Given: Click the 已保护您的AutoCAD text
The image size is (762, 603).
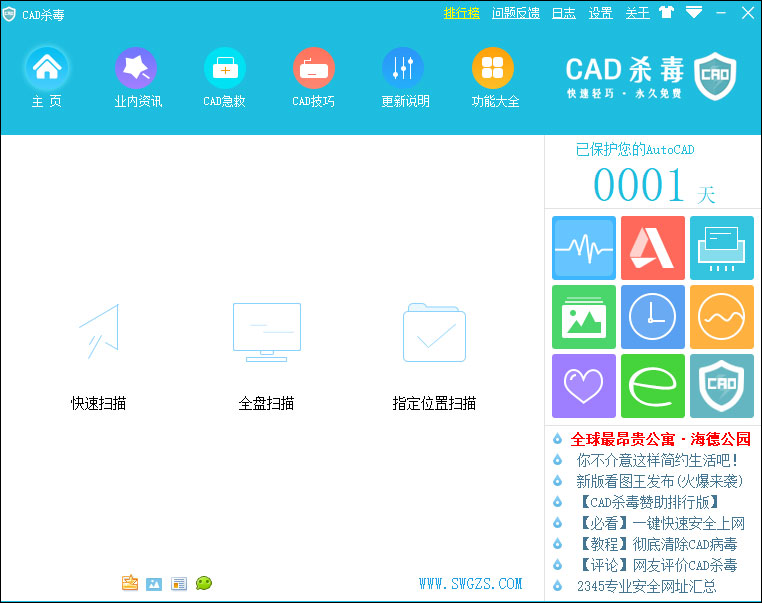Looking at the screenshot, I should coord(635,149).
